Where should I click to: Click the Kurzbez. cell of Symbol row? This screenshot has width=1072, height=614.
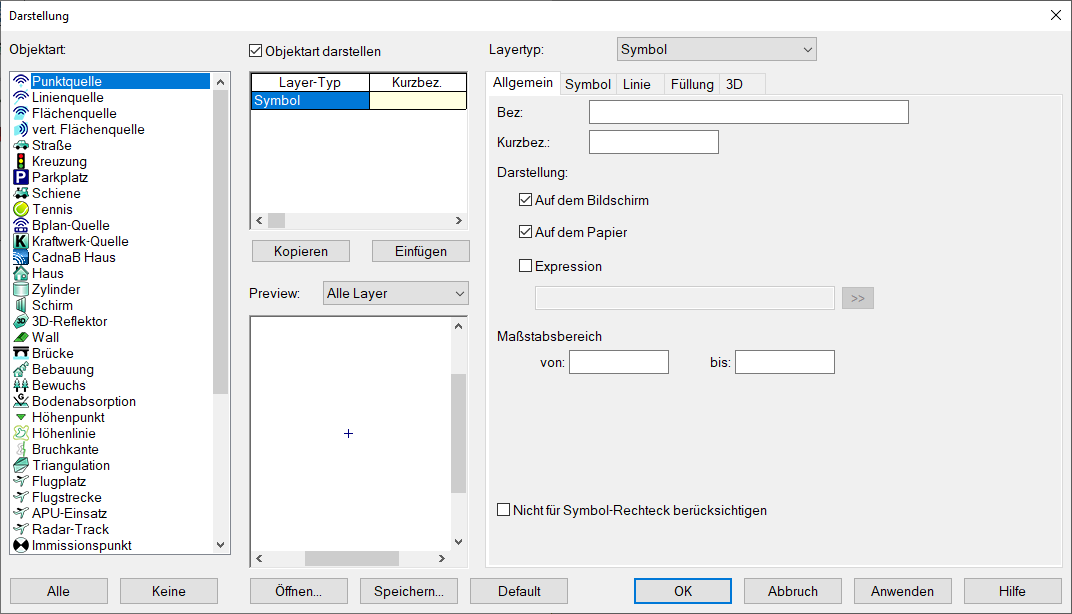click(418, 101)
